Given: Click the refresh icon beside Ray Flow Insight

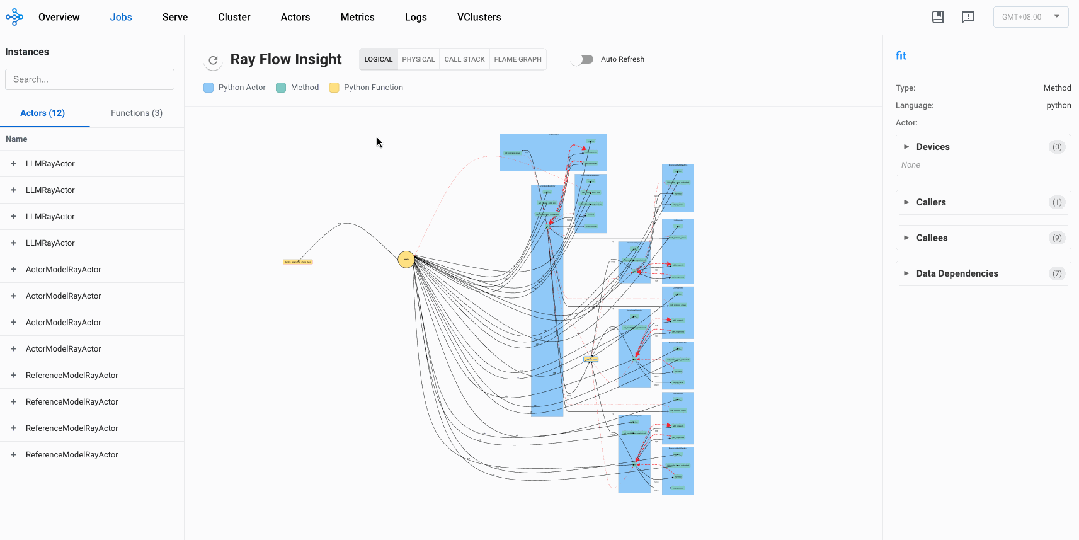Looking at the screenshot, I should (x=212, y=61).
